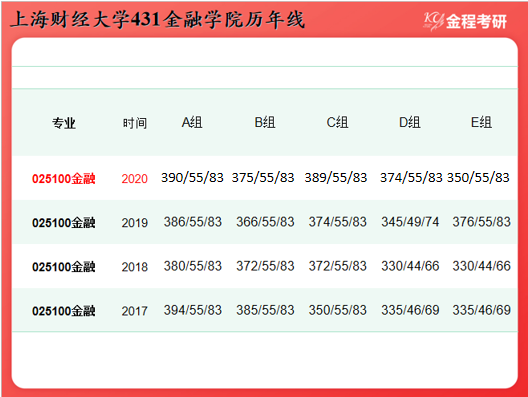528x397 pixels.
Task: Click the 386/55/83 score cell
Action: click(193, 222)
